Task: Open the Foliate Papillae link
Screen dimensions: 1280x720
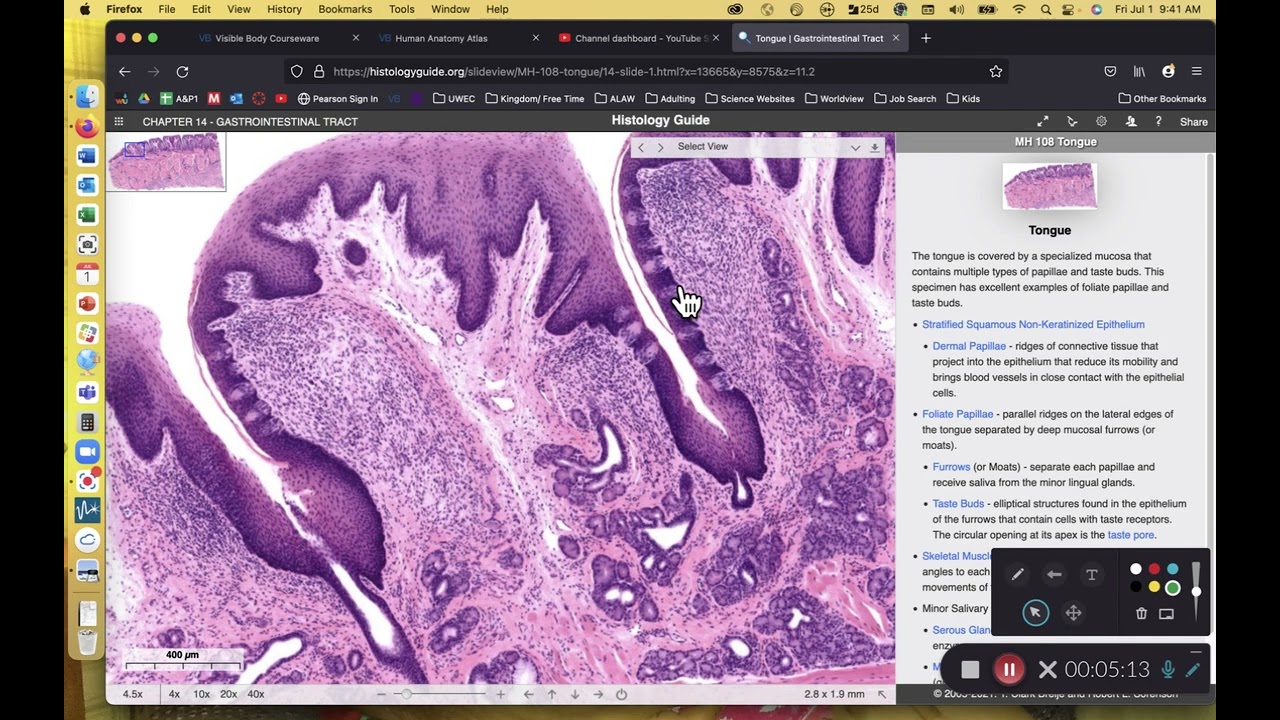Action: [x=958, y=414]
